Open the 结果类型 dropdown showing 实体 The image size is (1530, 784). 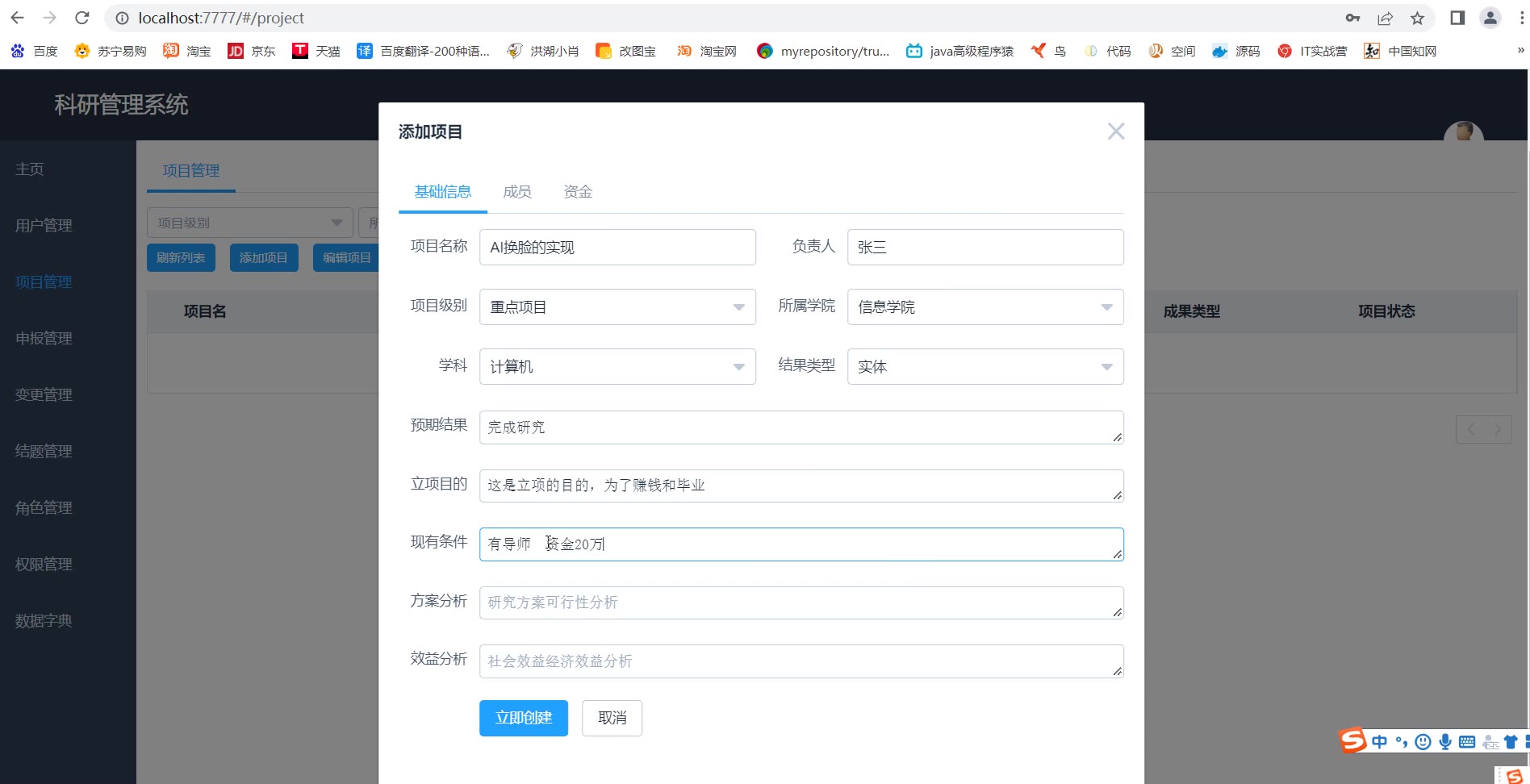[984, 367]
